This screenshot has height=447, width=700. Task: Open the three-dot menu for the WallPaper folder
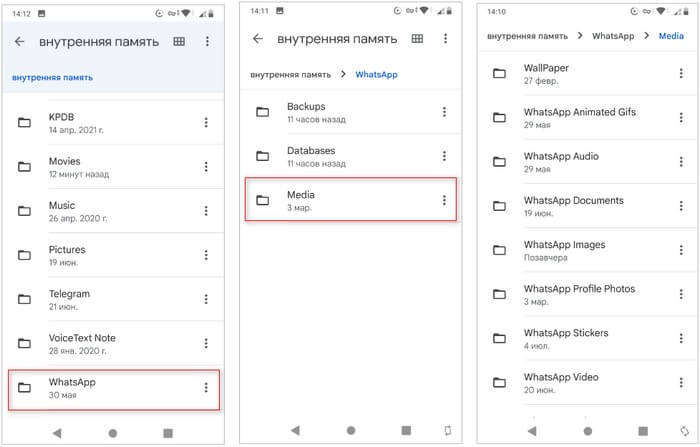click(681, 73)
